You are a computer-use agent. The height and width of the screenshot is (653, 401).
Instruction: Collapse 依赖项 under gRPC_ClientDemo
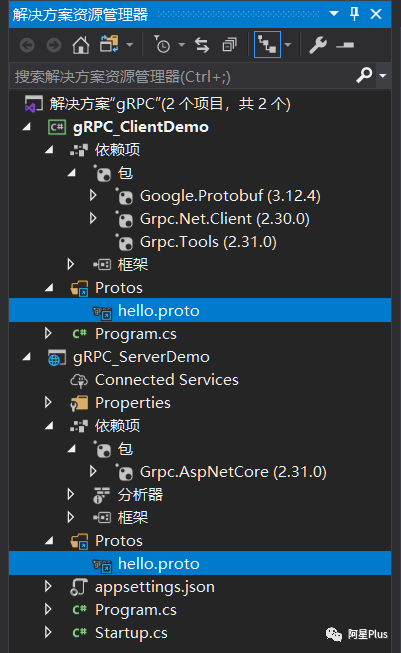coord(49,150)
